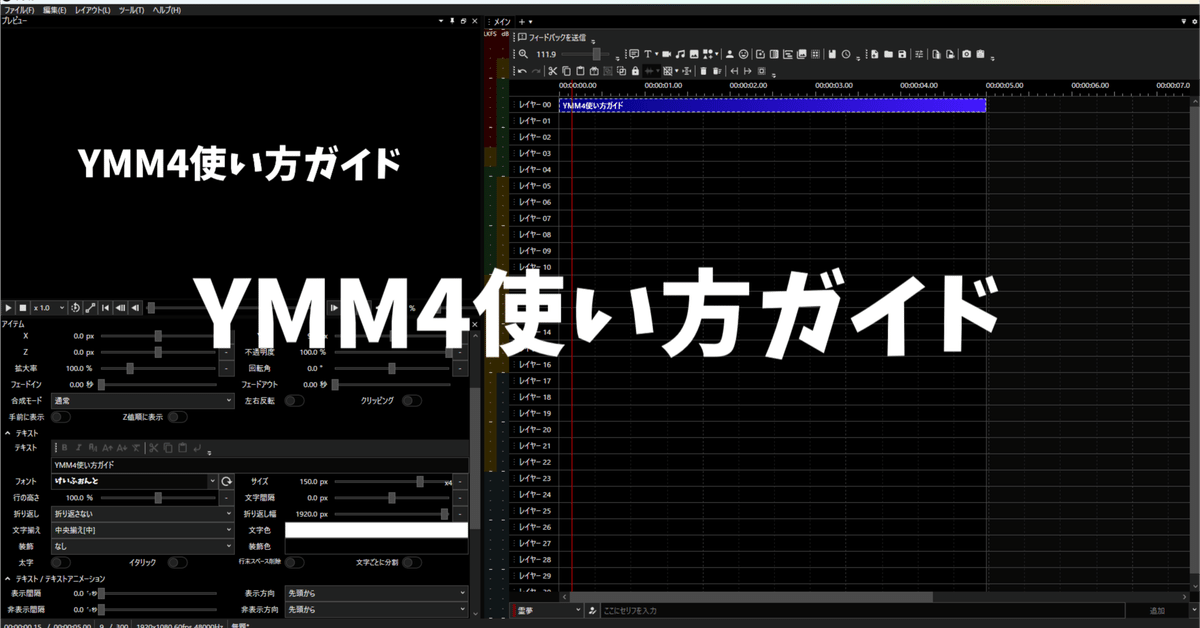This screenshot has width=1200, height=628.
Task: Add an audio item via the music note icon
Action: (x=680, y=53)
